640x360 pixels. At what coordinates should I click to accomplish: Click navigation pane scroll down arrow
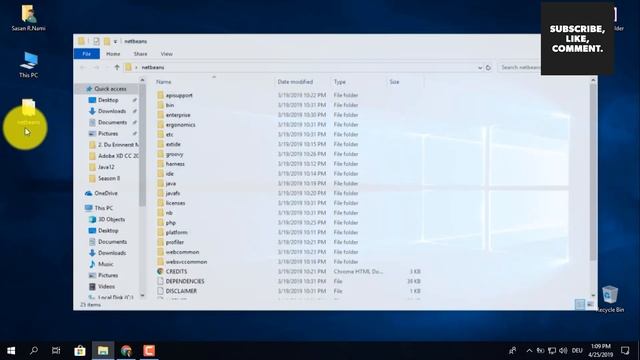[142, 296]
